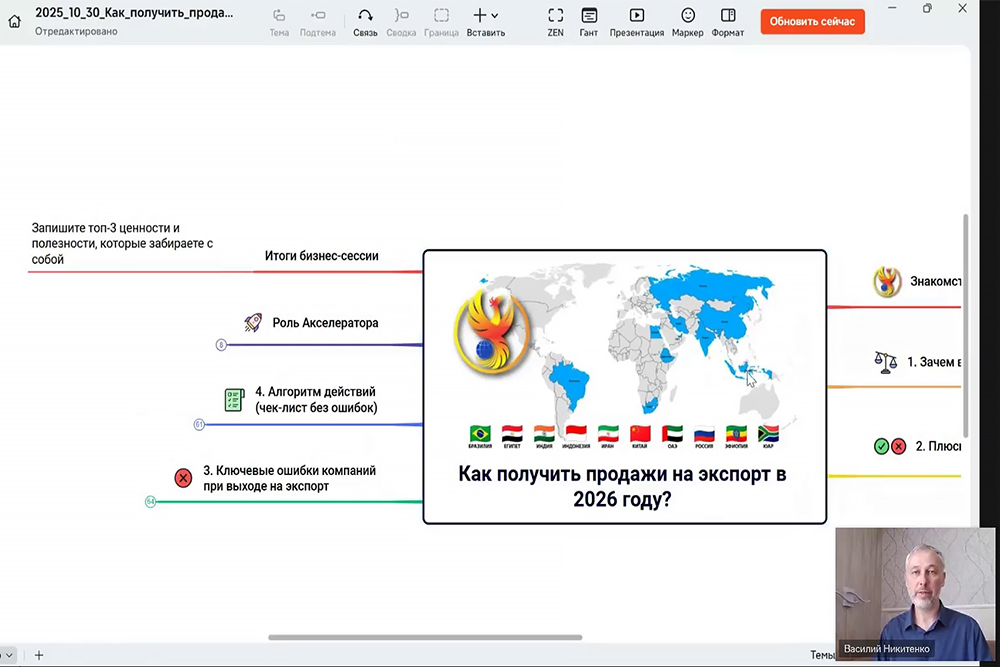Toggle the Формат panel
This screenshot has width=1000, height=667.
point(728,21)
